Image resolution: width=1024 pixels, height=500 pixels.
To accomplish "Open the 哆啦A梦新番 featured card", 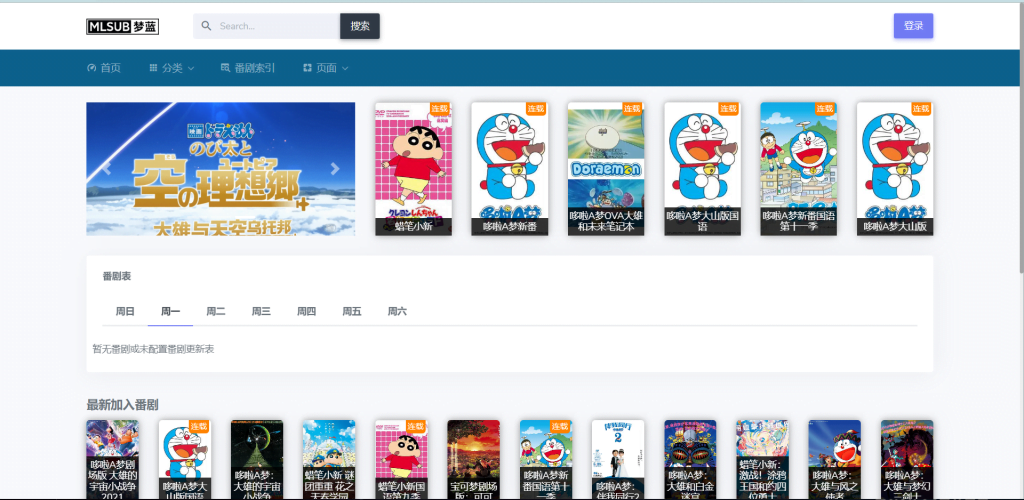I will tap(509, 169).
